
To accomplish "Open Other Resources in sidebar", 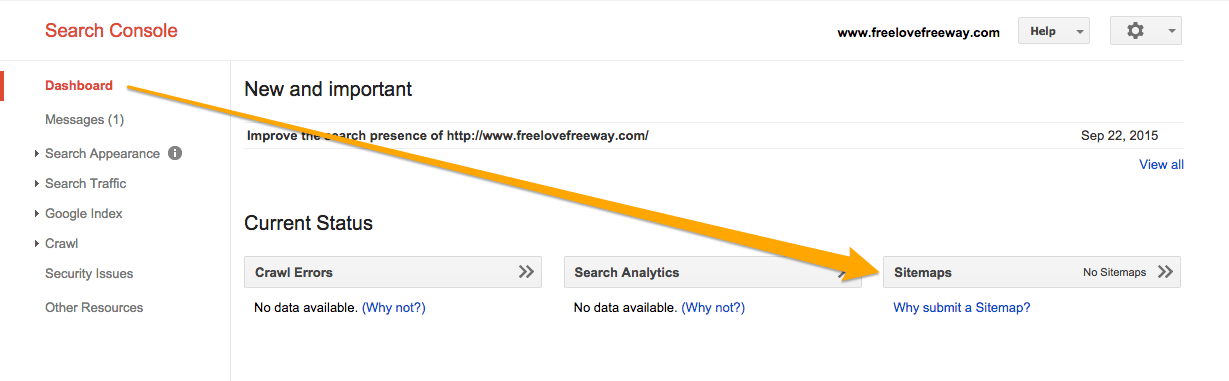I will coord(94,307).
